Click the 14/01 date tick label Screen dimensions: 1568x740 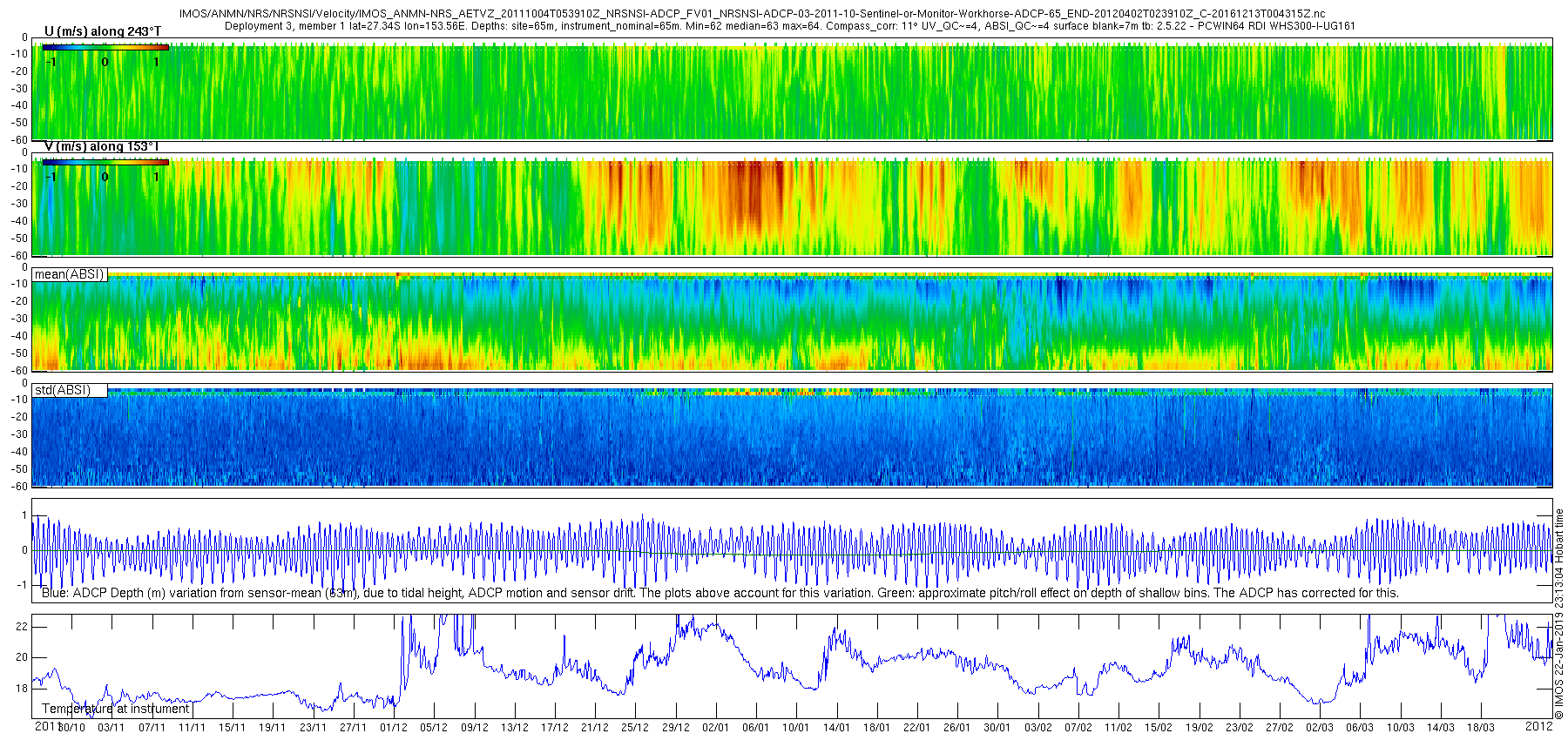(x=836, y=728)
